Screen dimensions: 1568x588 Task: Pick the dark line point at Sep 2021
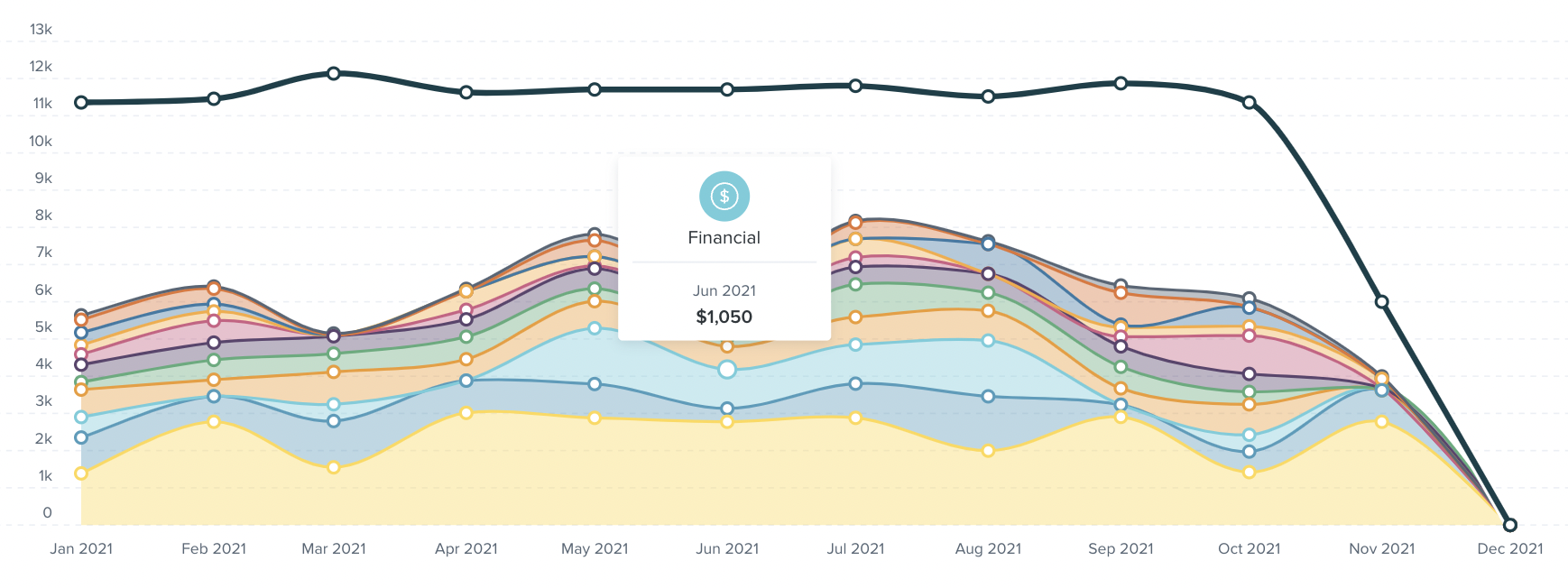1121,83
